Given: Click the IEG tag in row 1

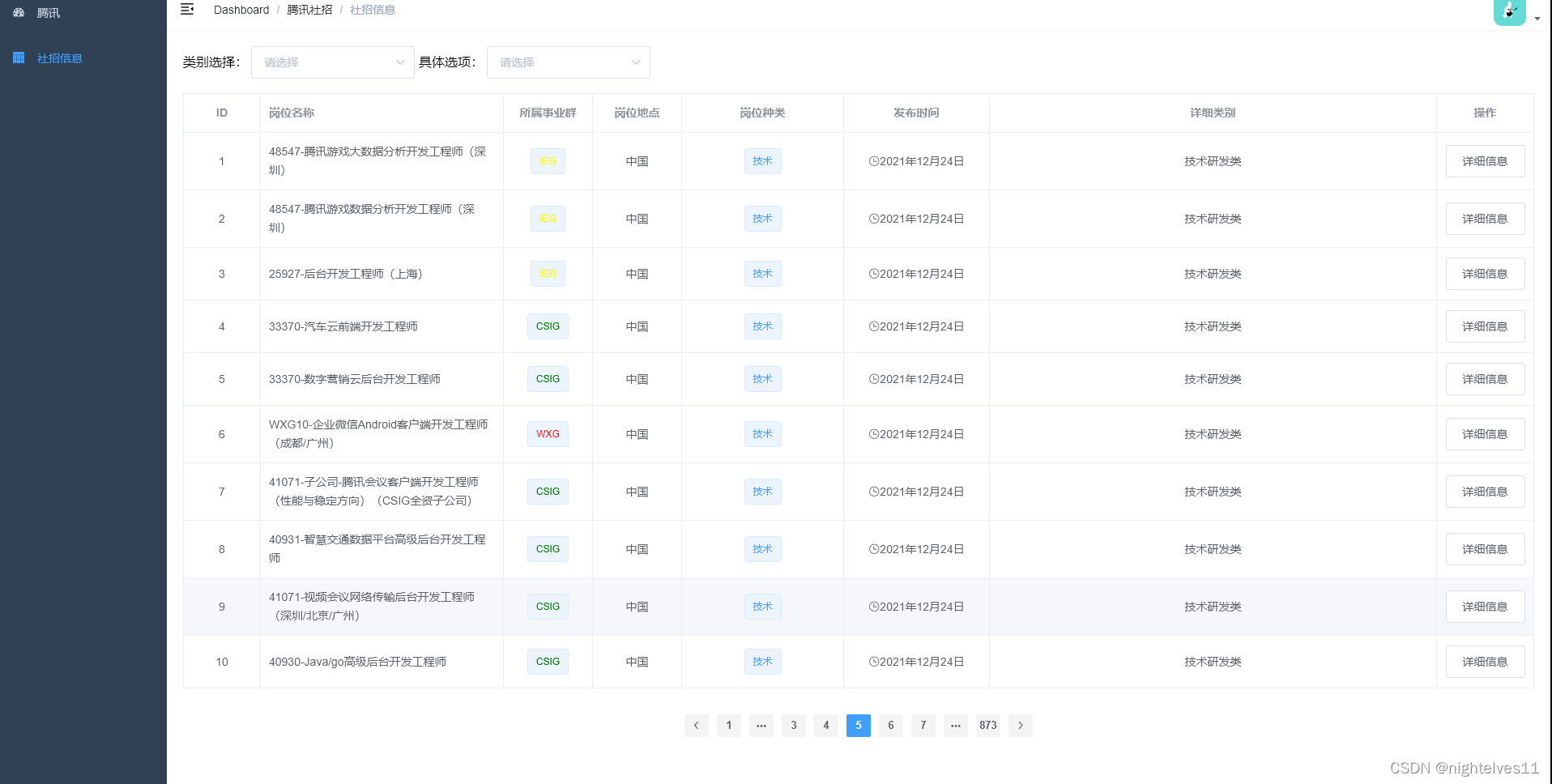Looking at the screenshot, I should point(548,161).
